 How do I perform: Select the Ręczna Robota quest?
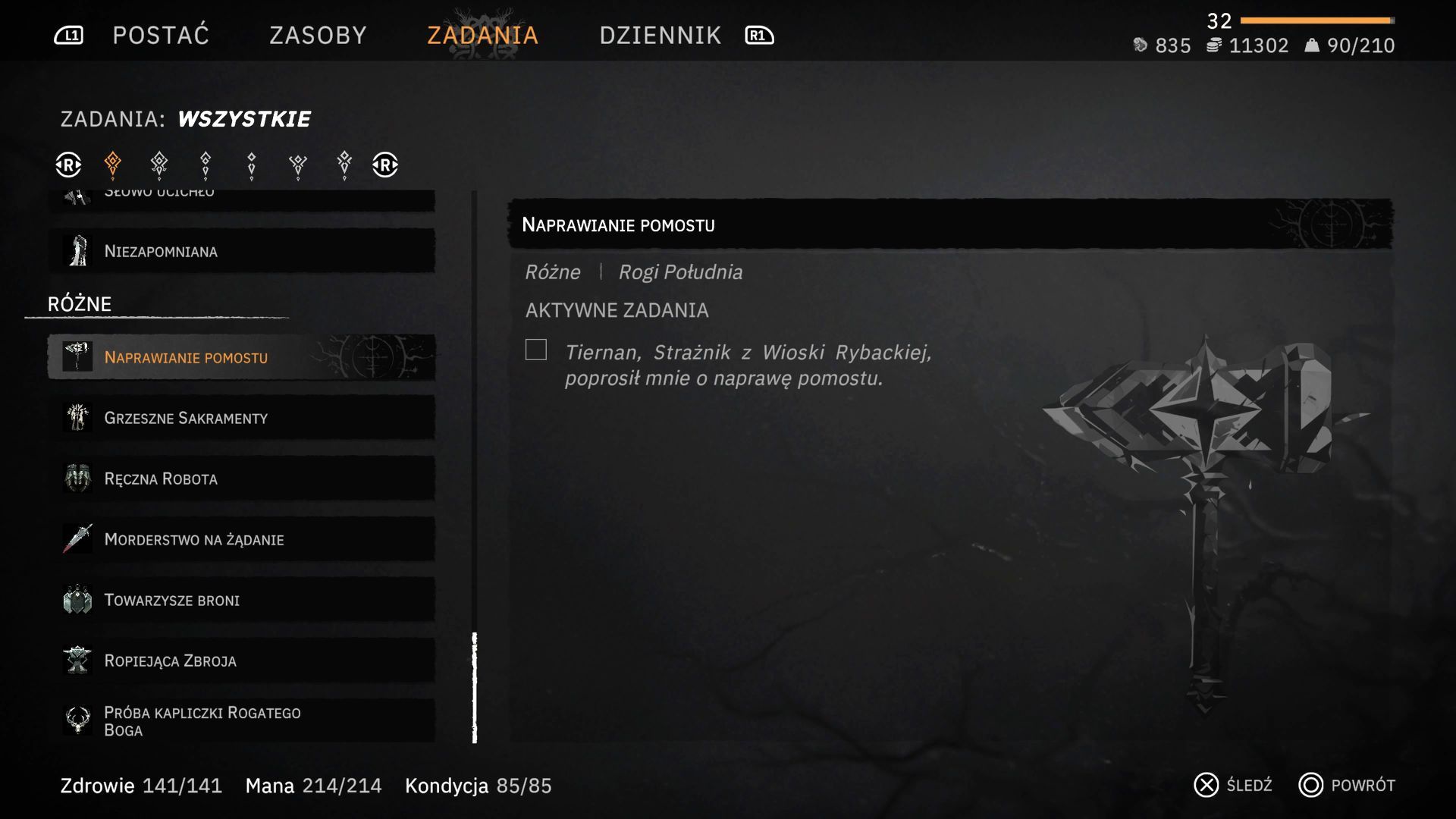(242, 478)
